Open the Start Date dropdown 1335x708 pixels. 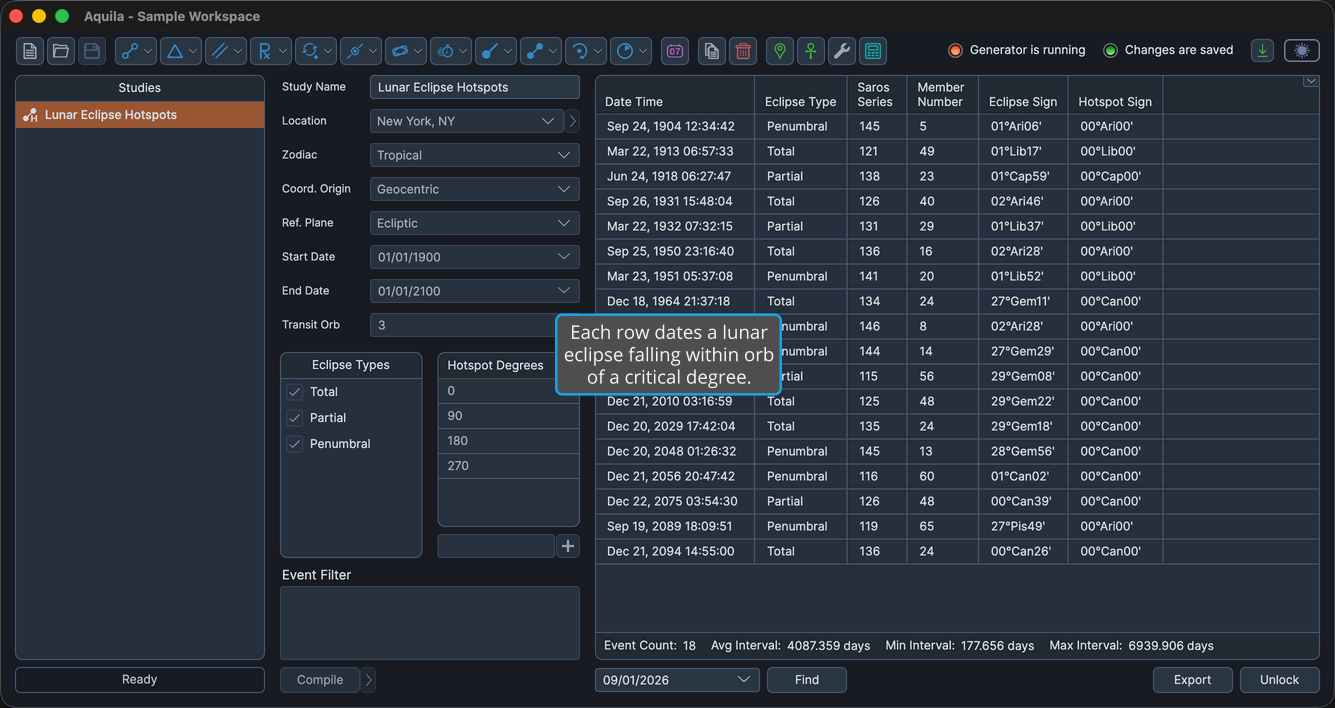475,257
